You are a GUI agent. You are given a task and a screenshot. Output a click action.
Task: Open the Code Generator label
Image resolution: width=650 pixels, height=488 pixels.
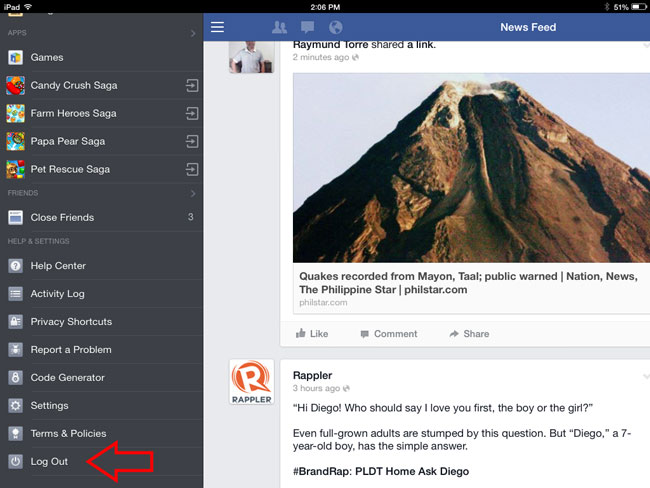[68, 378]
